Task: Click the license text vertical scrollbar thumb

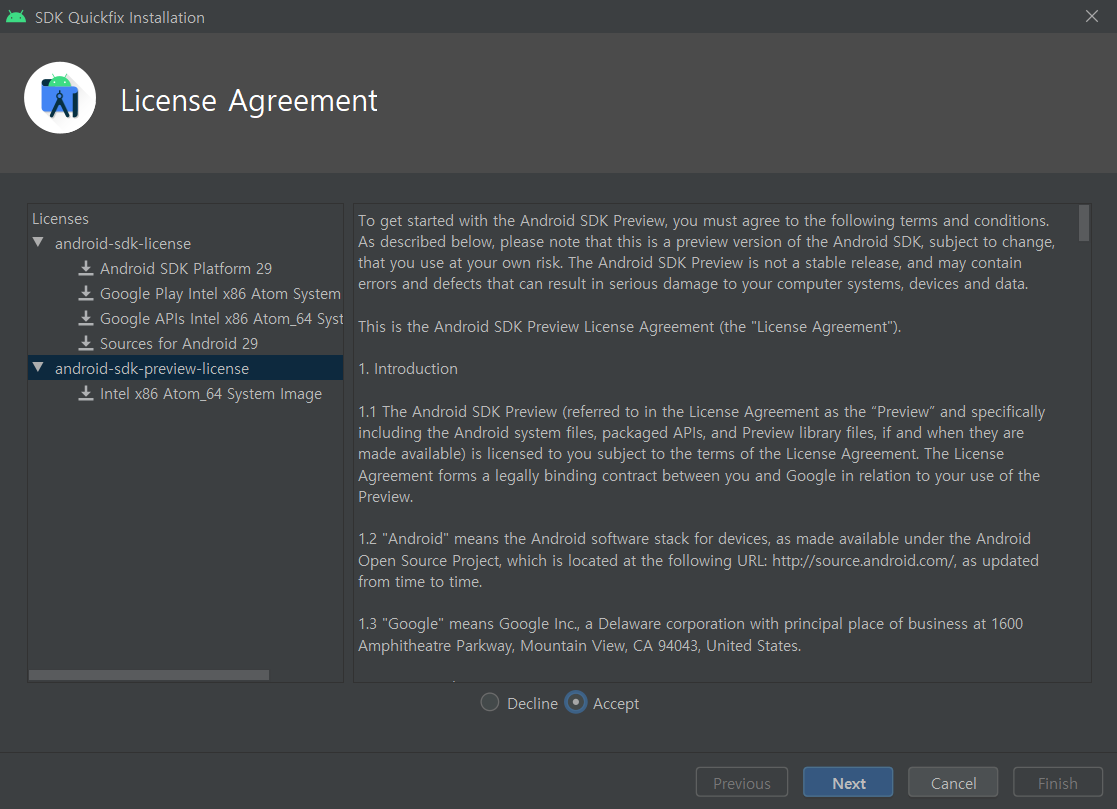Action: tap(1084, 223)
